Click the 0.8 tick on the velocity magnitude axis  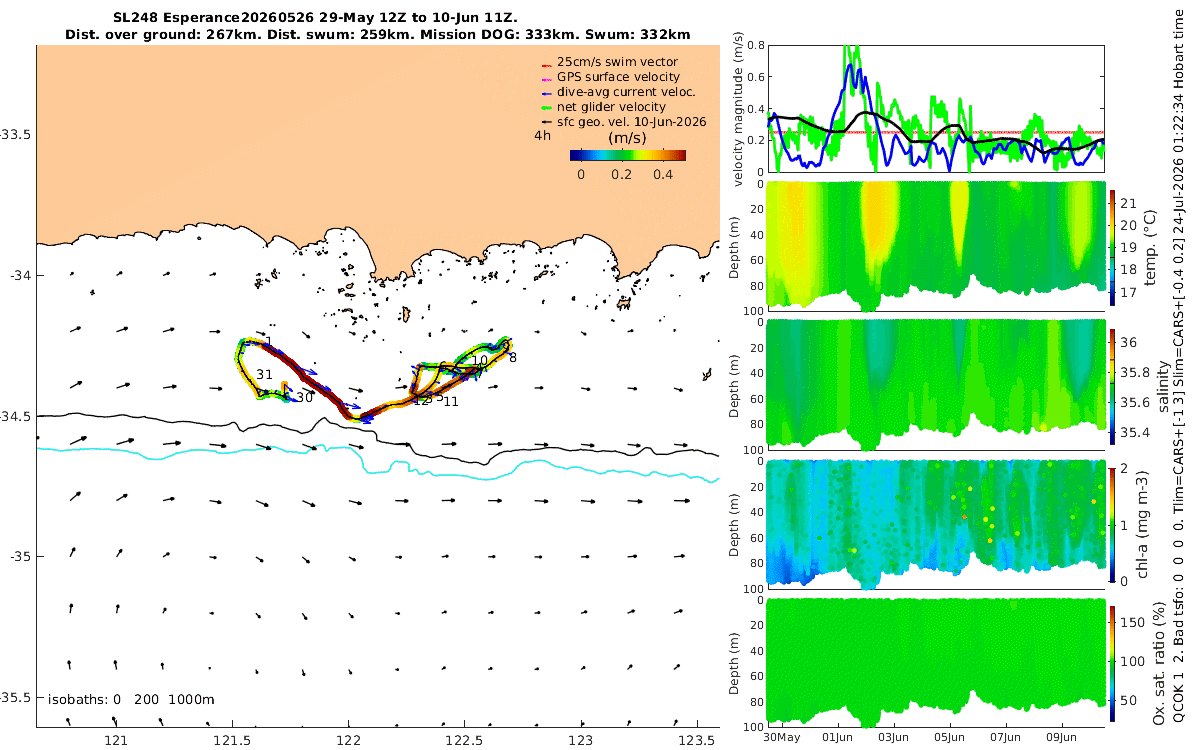coord(757,46)
